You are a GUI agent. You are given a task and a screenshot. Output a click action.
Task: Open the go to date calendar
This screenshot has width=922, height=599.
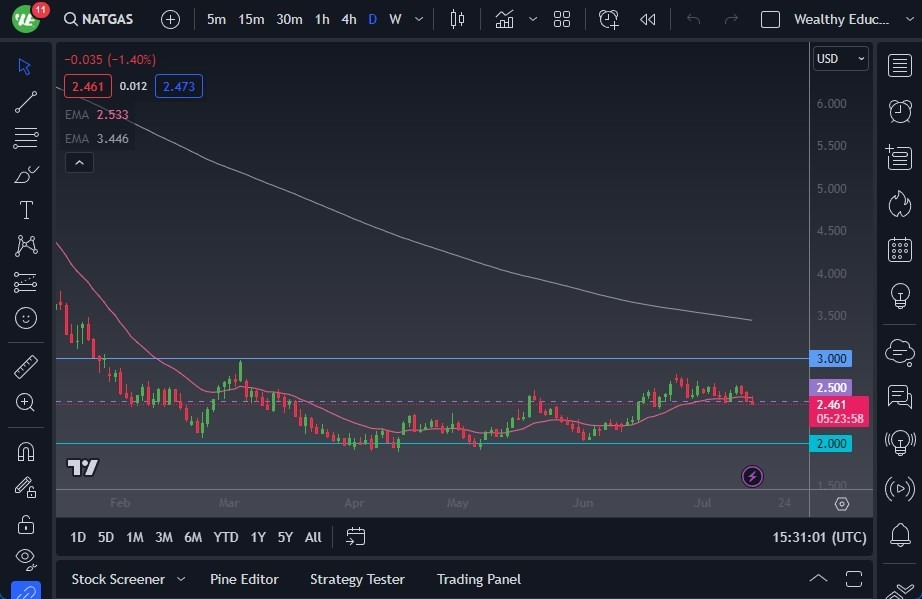[x=356, y=537]
